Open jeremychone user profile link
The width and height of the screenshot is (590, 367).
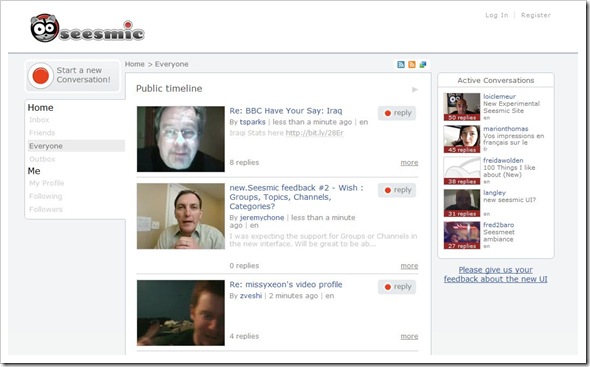tap(262, 218)
